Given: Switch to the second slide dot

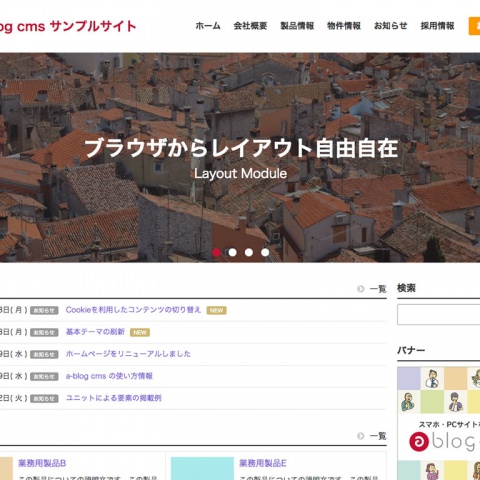Looking at the screenshot, I should click(x=233, y=252).
